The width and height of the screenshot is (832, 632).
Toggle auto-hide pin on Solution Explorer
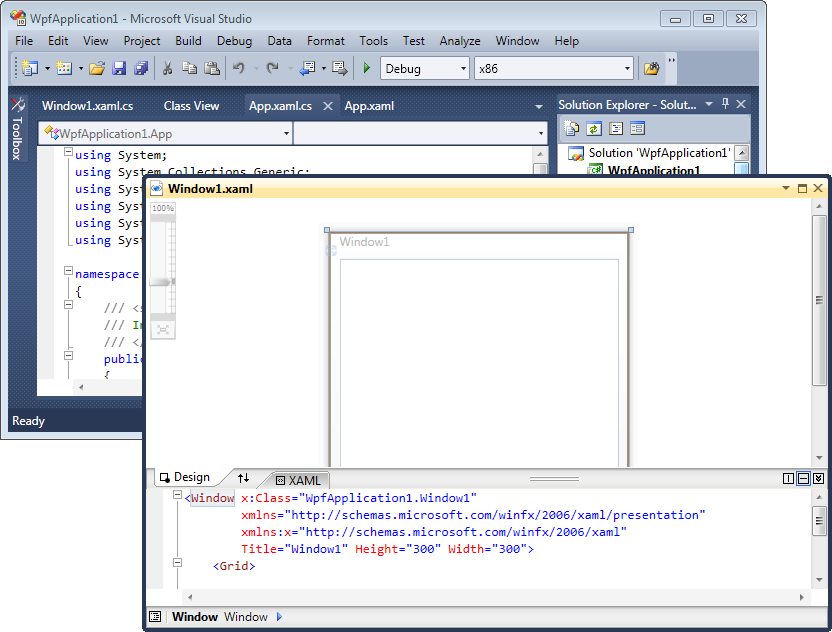coord(724,104)
